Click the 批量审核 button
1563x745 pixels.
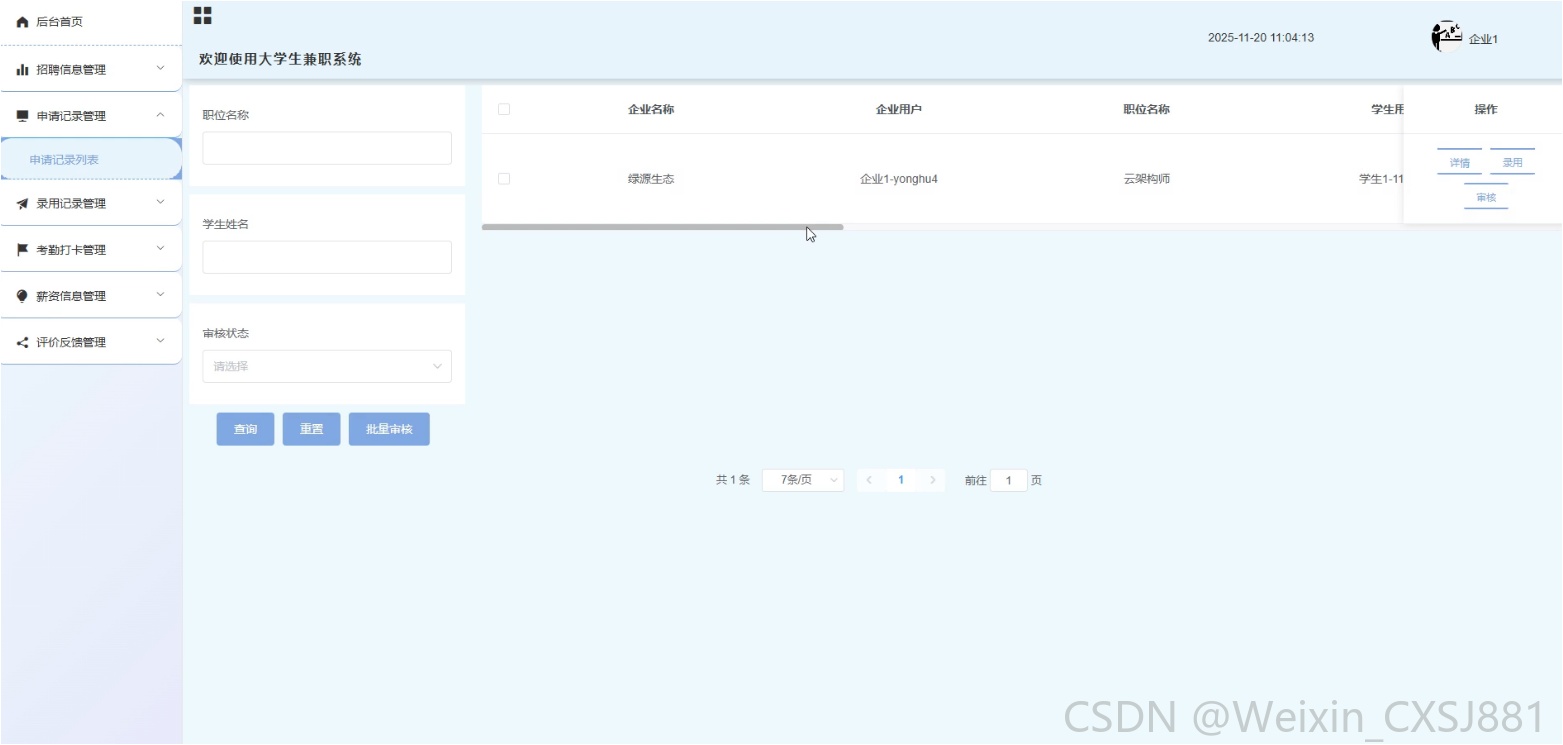pyautogui.click(x=389, y=429)
